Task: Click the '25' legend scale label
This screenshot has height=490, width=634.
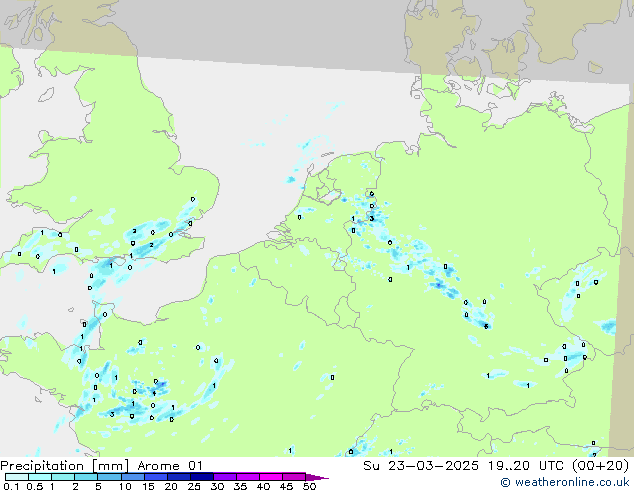Action: click(194, 486)
